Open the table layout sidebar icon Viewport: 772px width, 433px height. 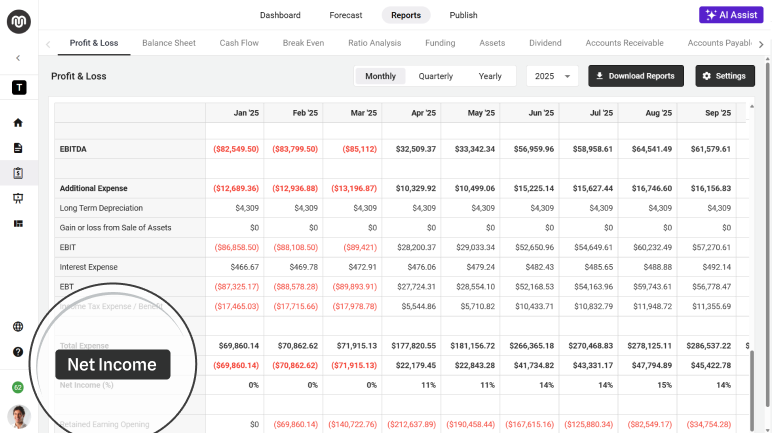pos(18,224)
